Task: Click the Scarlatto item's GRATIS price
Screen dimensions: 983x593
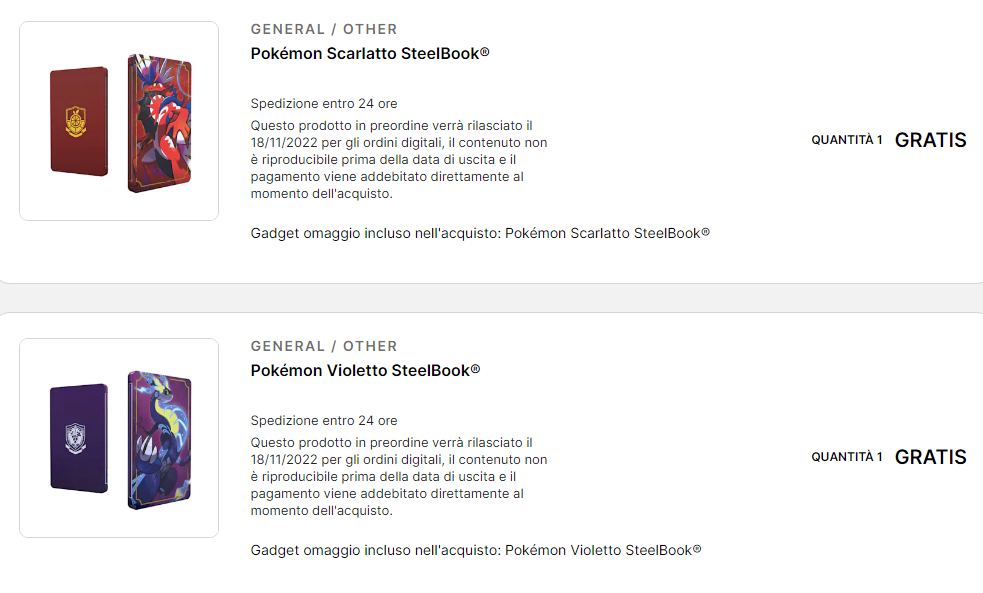Action: pyautogui.click(x=930, y=140)
